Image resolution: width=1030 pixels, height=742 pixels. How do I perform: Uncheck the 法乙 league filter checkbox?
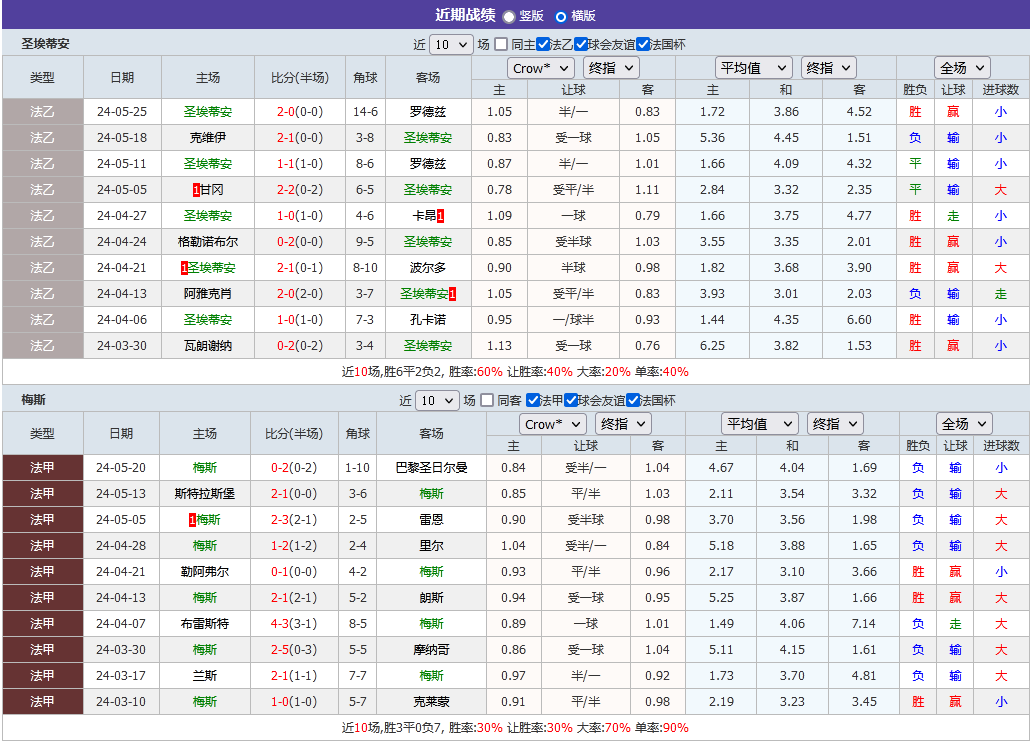[x=541, y=44]
